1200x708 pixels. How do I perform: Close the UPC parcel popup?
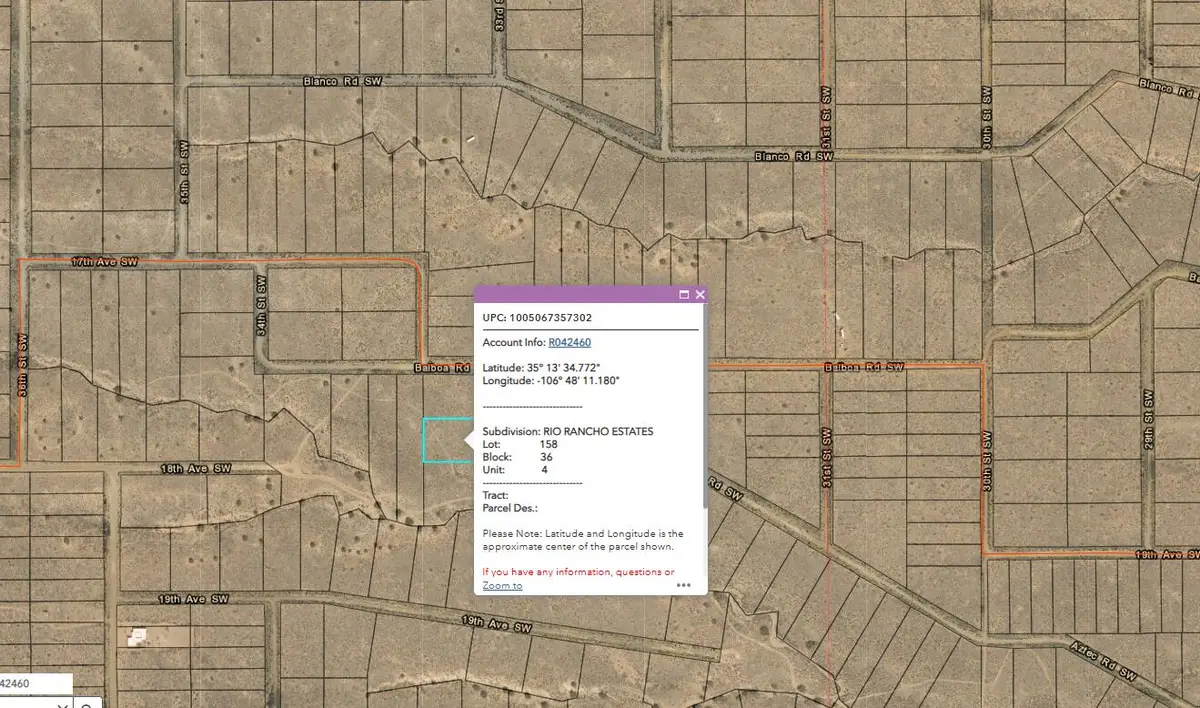click(699, 295)
